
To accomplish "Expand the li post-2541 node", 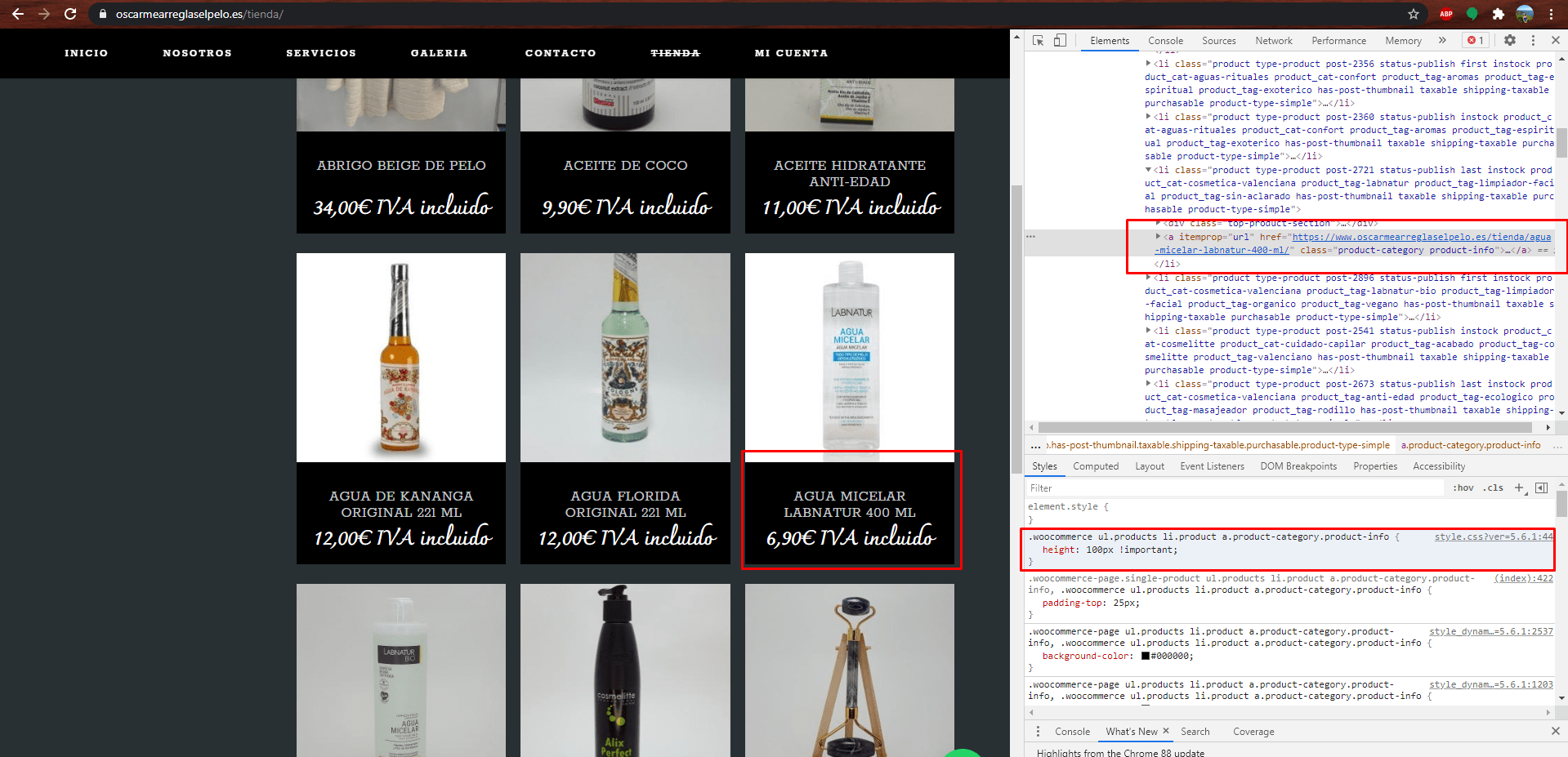I will [1148, 331].
